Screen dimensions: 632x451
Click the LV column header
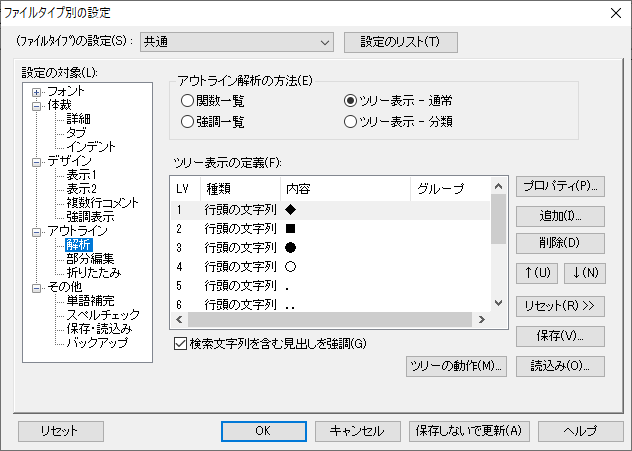(x=186, y=189)
